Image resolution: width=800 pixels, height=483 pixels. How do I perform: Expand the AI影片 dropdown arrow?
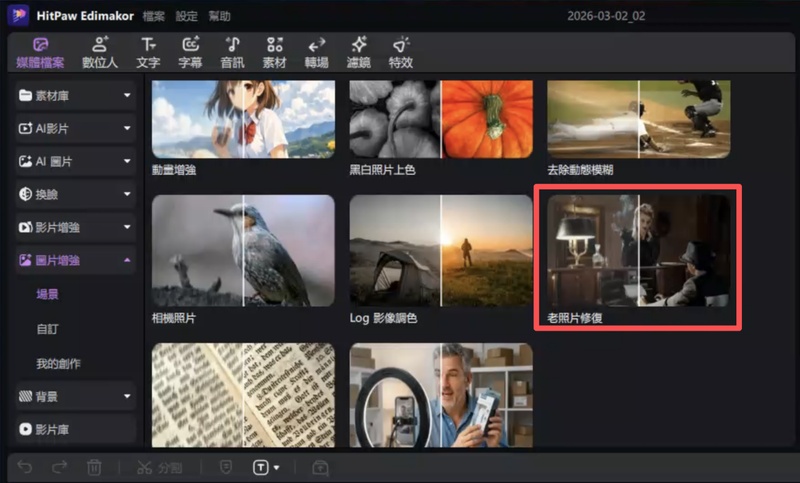click(127, 128)
